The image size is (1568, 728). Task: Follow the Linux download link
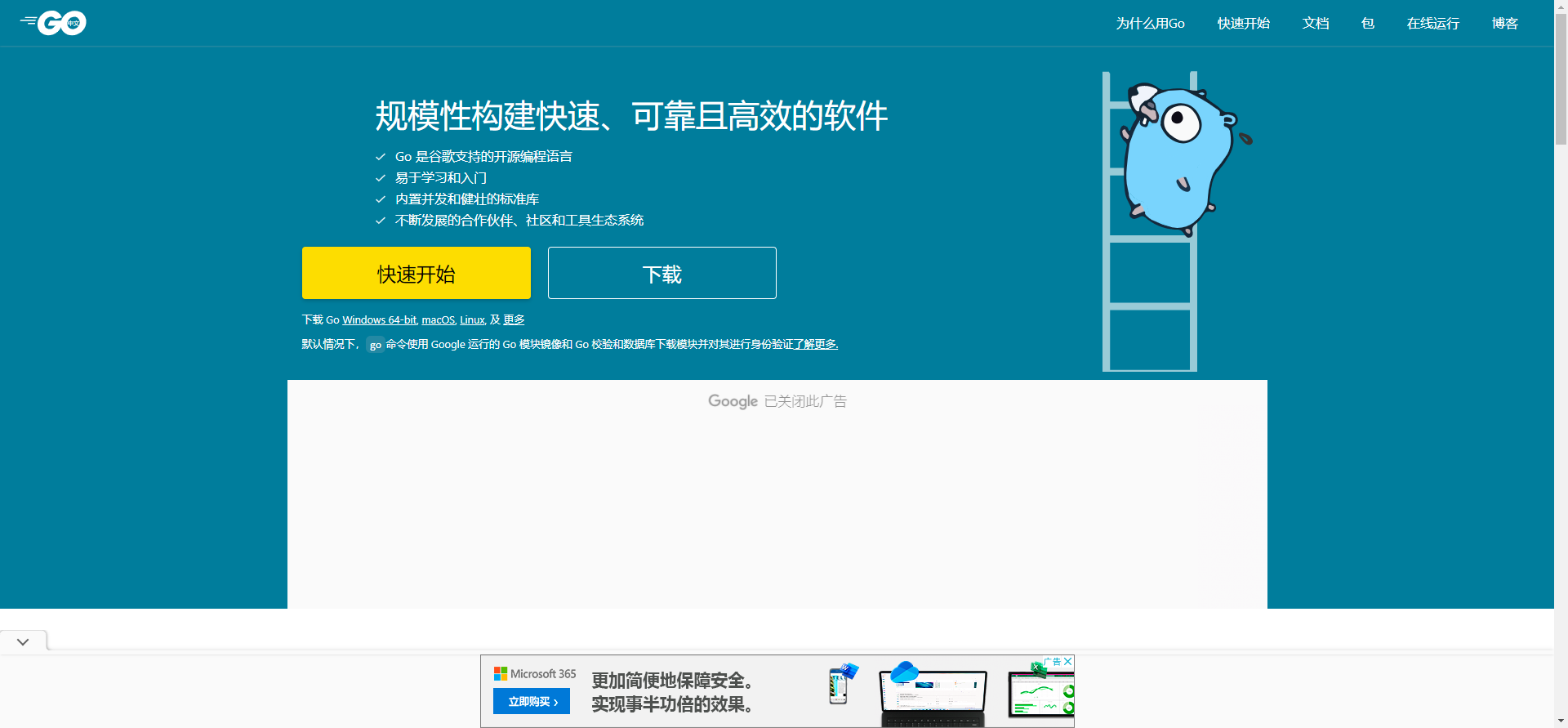472,320
